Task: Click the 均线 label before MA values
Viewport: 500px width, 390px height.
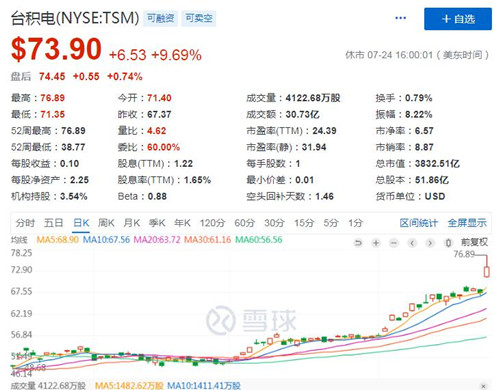Action: pos(19,240)
